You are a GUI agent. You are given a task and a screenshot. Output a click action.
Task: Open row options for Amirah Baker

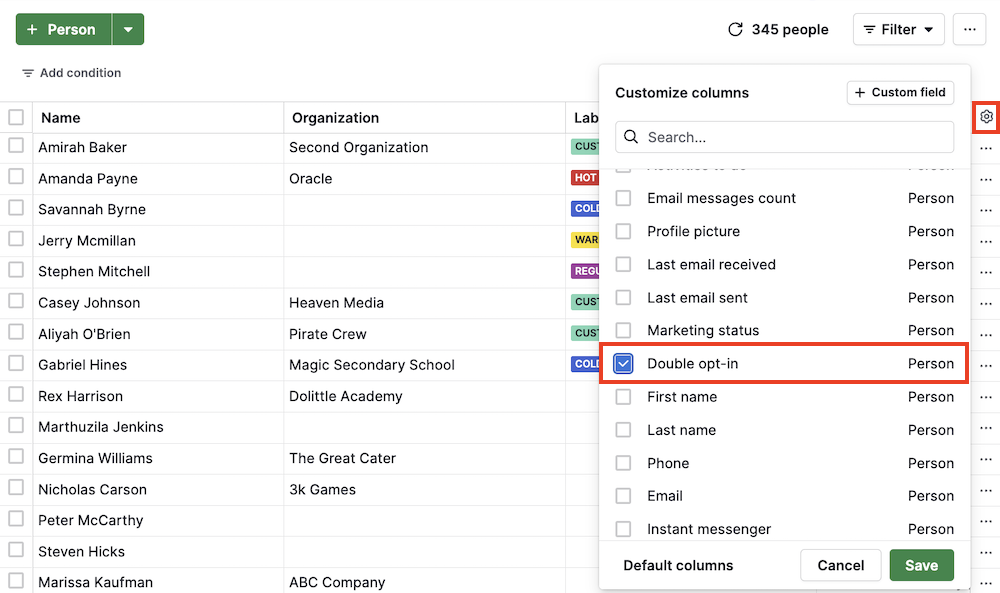[986, 148]
